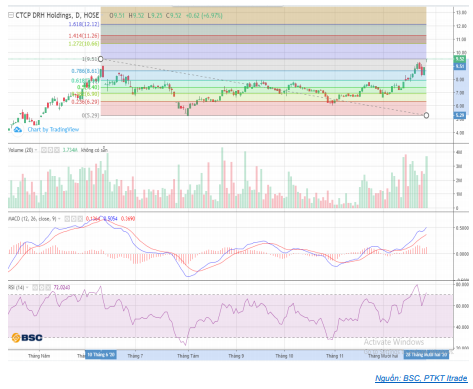Viewport: 473px width, 389px height.
Task: Click the Tháng Tám time axis label
Action: [188, 356]
